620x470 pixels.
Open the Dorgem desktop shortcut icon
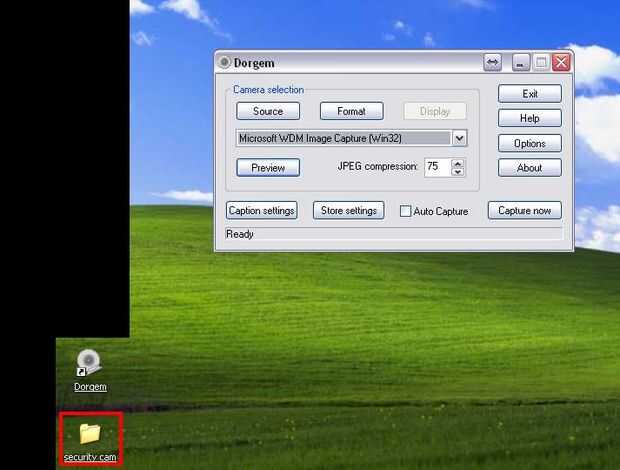tap(89, 362)
